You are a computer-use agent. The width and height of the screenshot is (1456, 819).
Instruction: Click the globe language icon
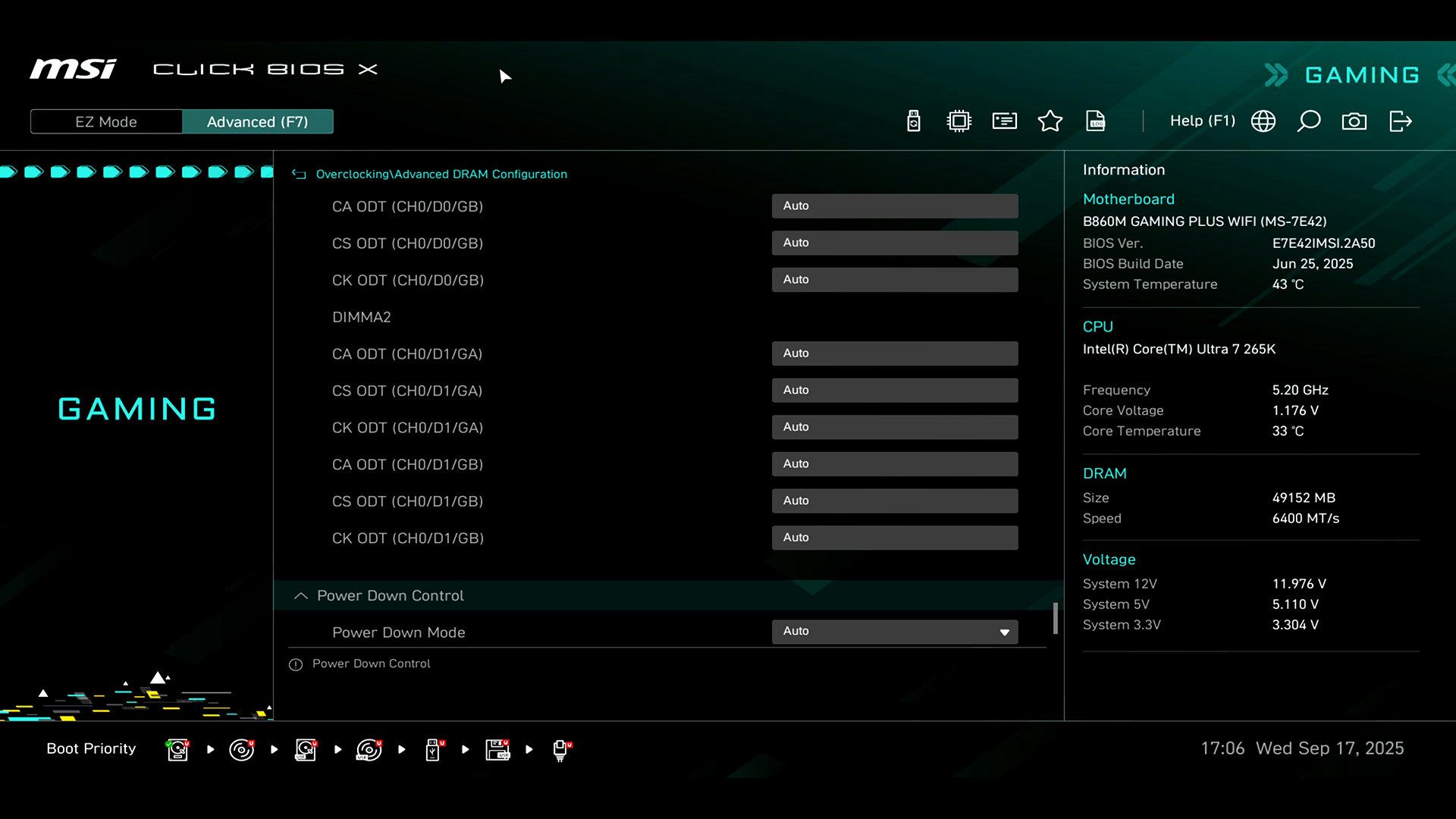point(1263,121)
